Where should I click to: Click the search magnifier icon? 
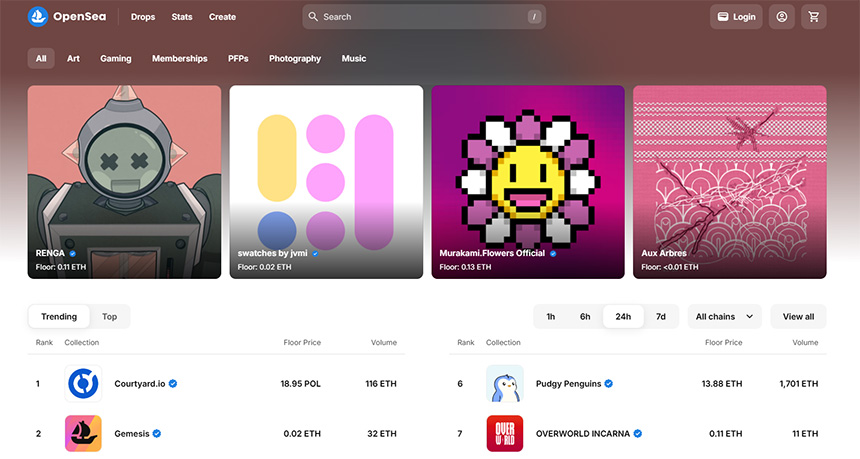[x=313, y=16]
